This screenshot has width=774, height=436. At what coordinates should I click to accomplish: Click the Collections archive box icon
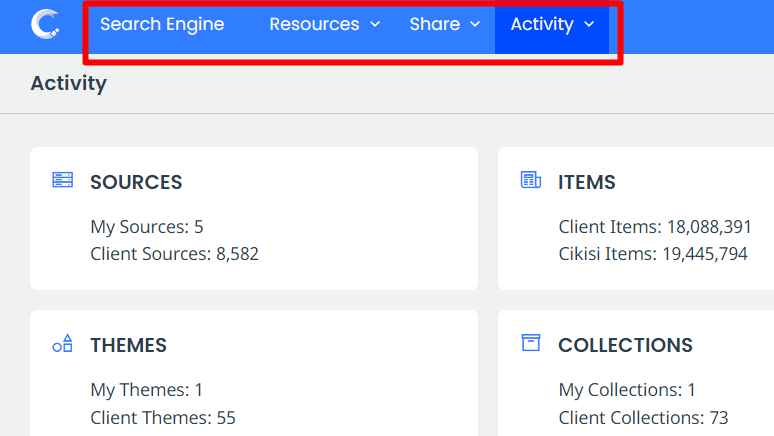click(531, 343)
